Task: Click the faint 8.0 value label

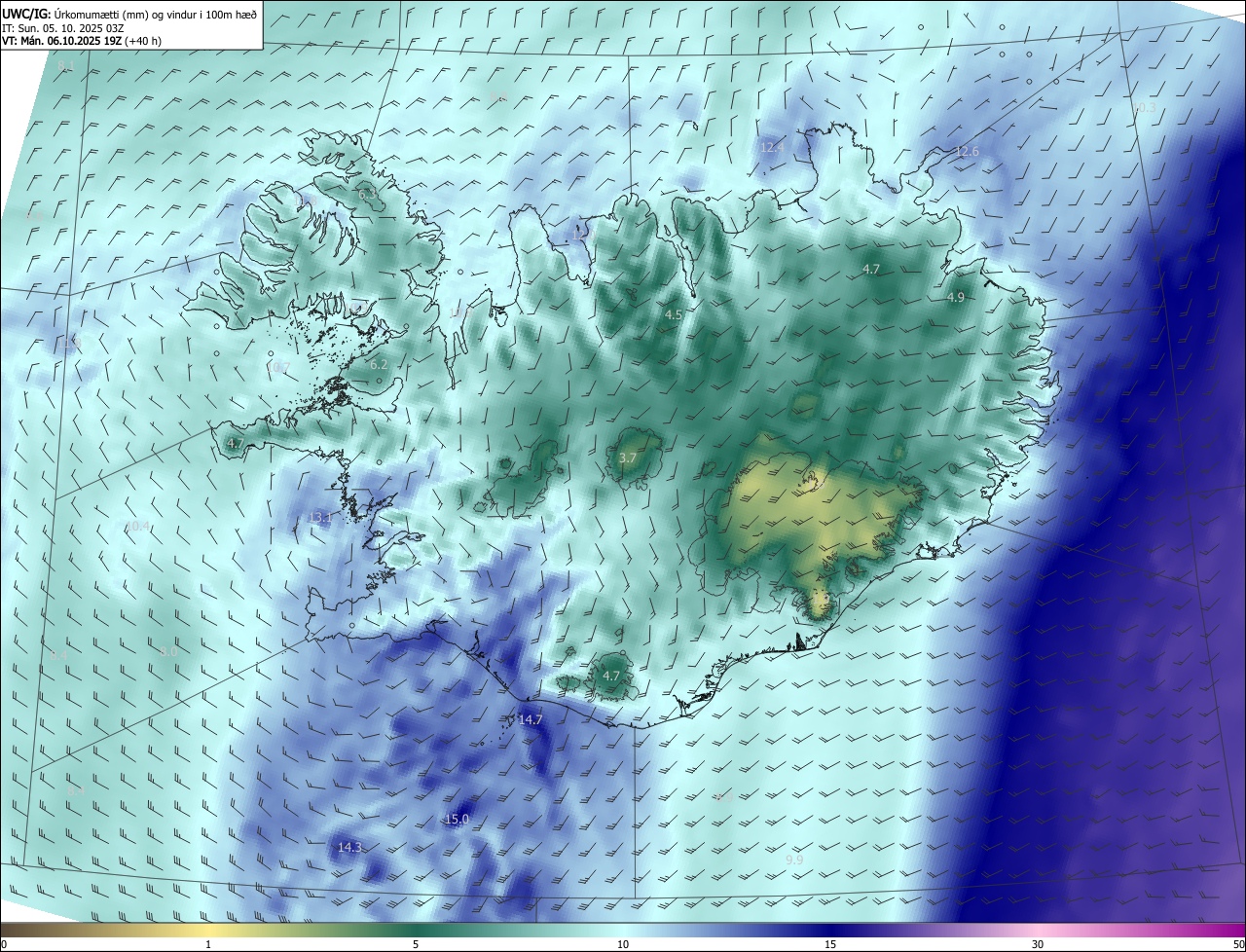Action: pyautogui.click(x=169, y=651)
